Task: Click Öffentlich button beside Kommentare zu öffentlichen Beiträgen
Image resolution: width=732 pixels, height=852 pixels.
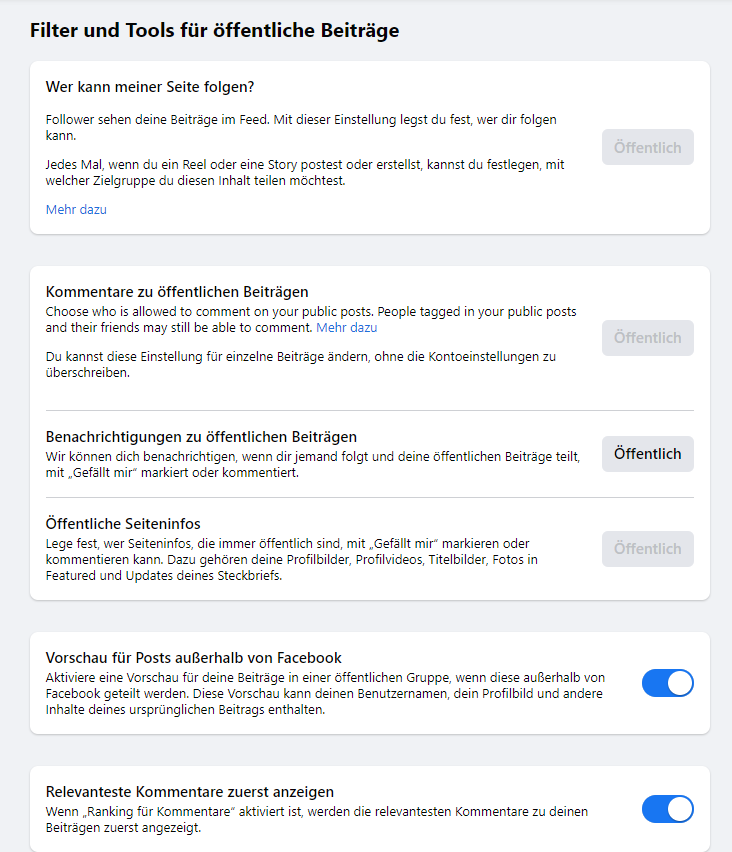Action: point(647,338)
